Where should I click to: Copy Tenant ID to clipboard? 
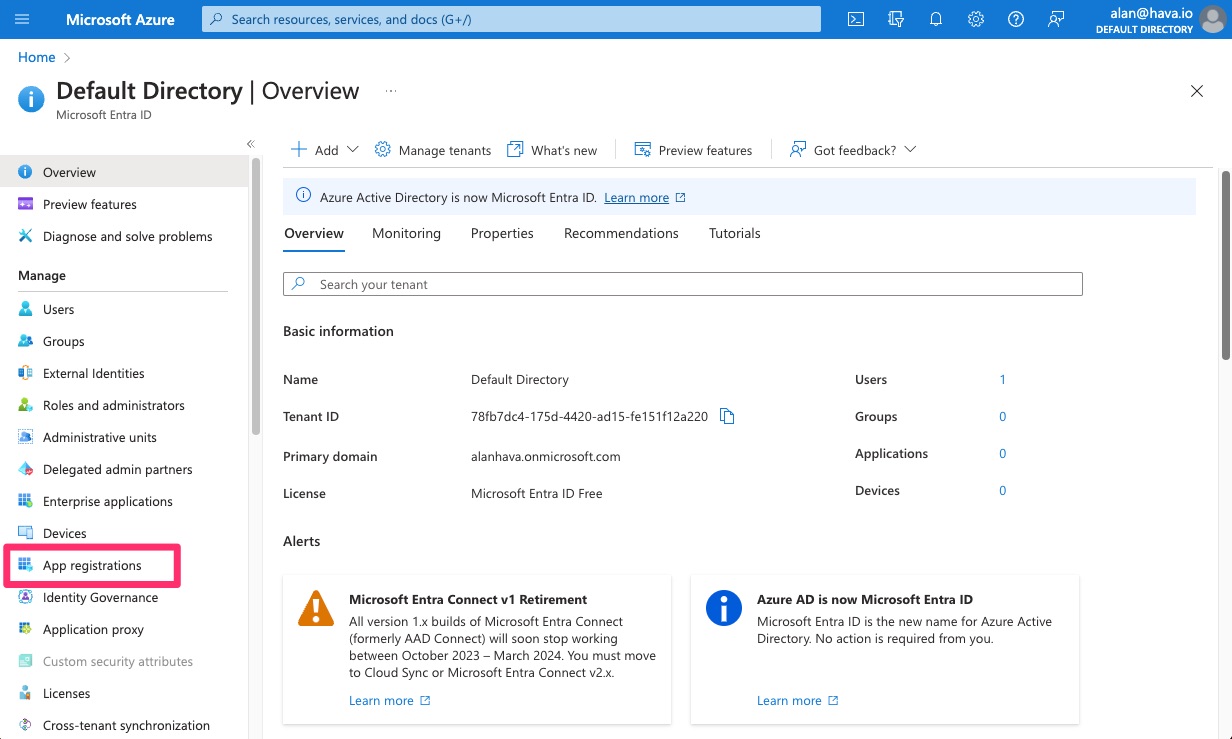tap(727, 417)
